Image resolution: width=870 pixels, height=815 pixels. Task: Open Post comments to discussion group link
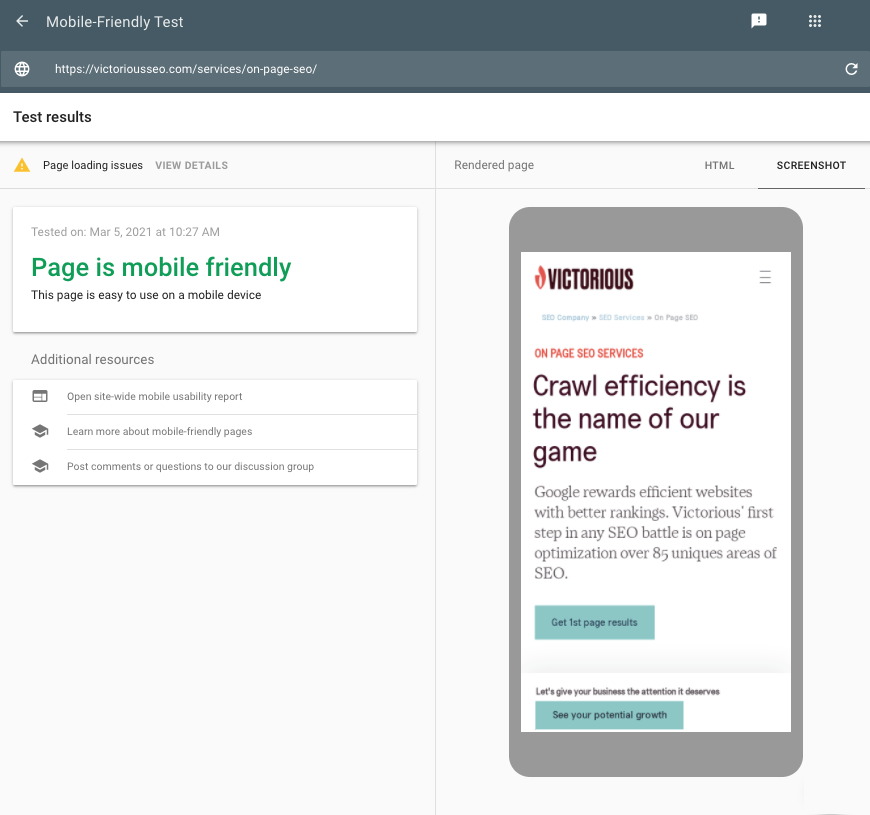pos(190,466)
